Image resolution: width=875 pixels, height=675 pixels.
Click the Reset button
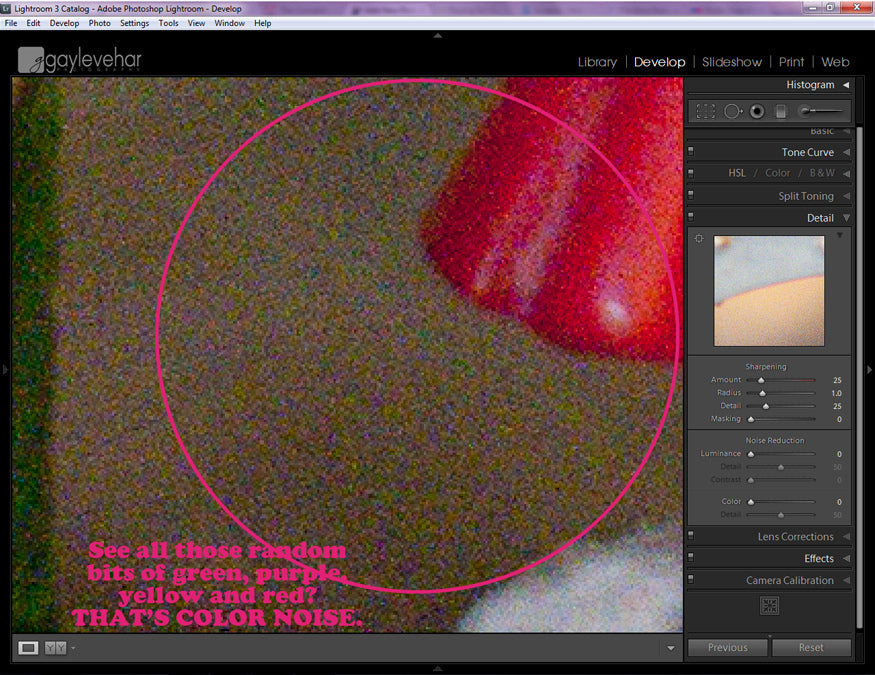811,648
